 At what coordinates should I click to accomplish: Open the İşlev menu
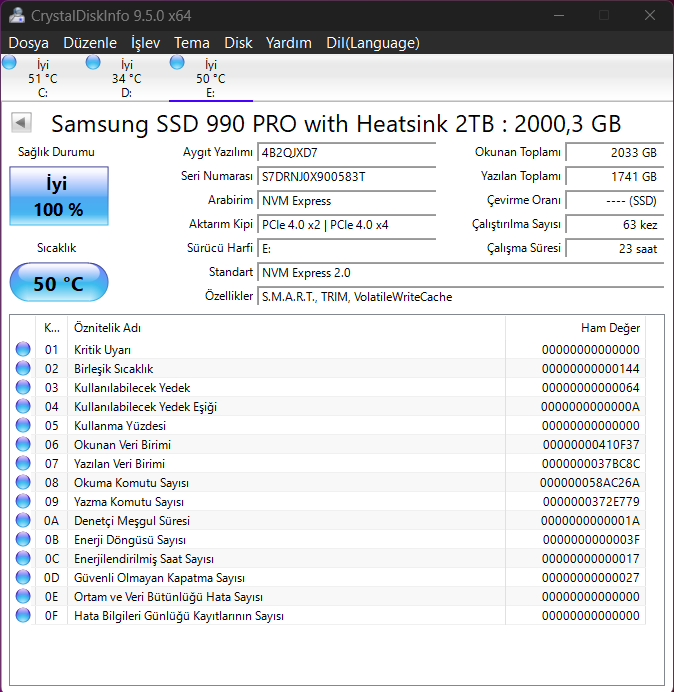[145, 43]
